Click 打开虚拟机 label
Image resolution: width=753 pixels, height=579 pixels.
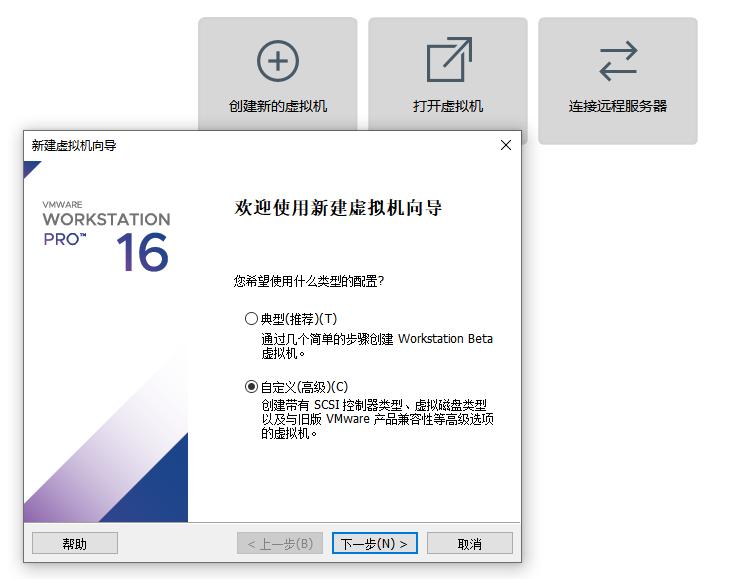click(x=448, y=106)
